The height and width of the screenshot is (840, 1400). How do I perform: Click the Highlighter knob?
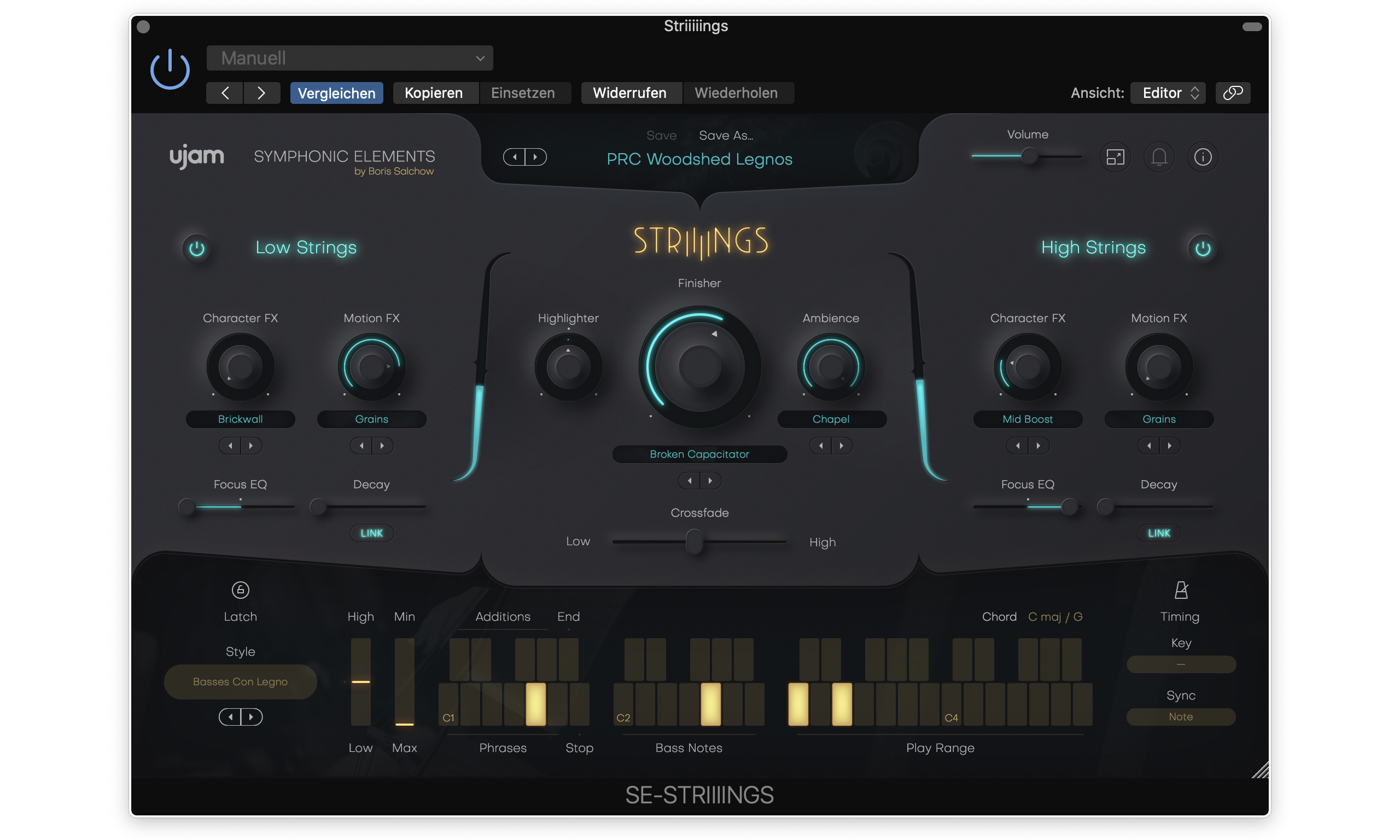coord(568,367)
